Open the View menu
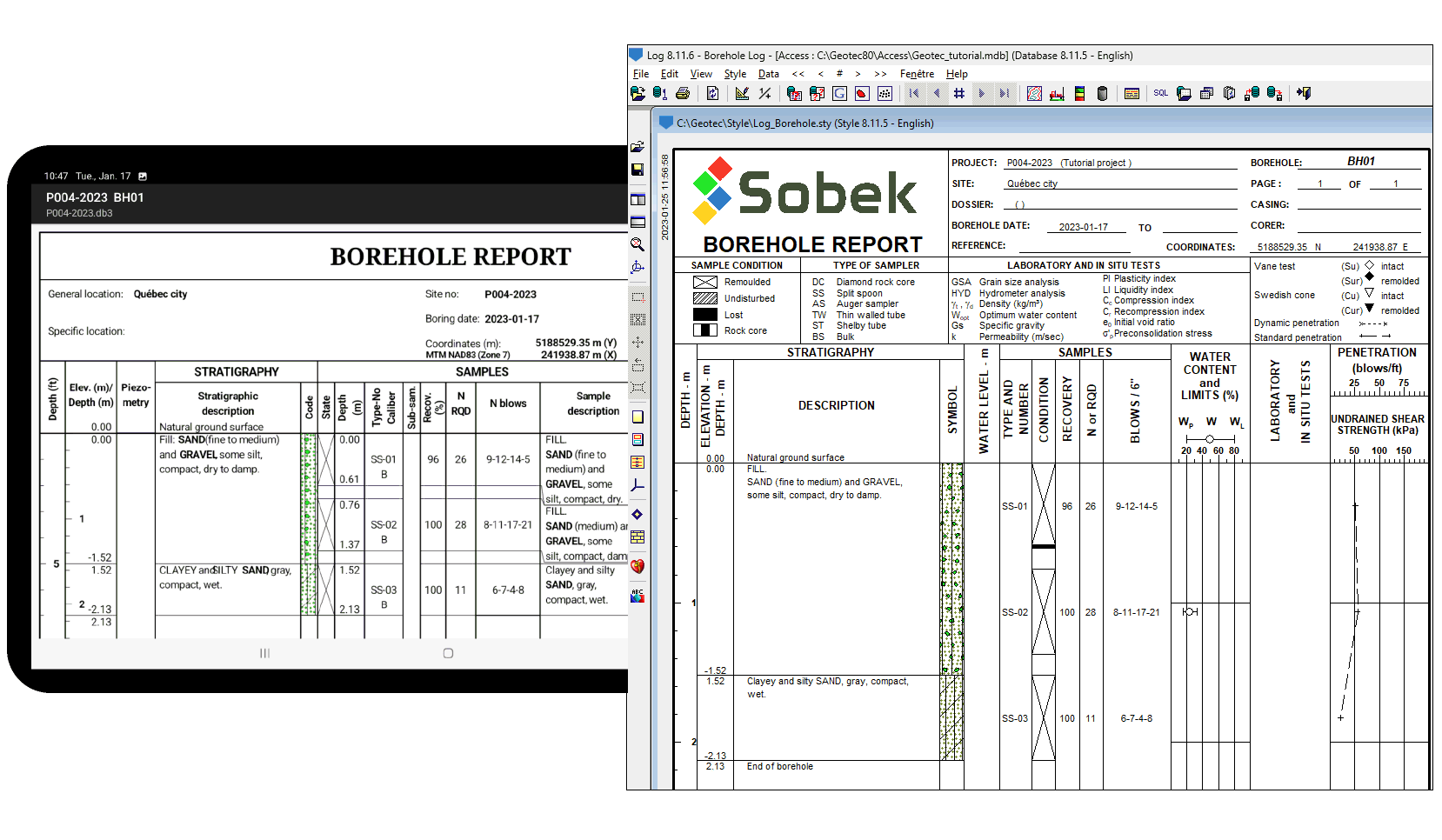Image resolution: width=1442 pixels, height=840 pixels. (x=701, y=74)
